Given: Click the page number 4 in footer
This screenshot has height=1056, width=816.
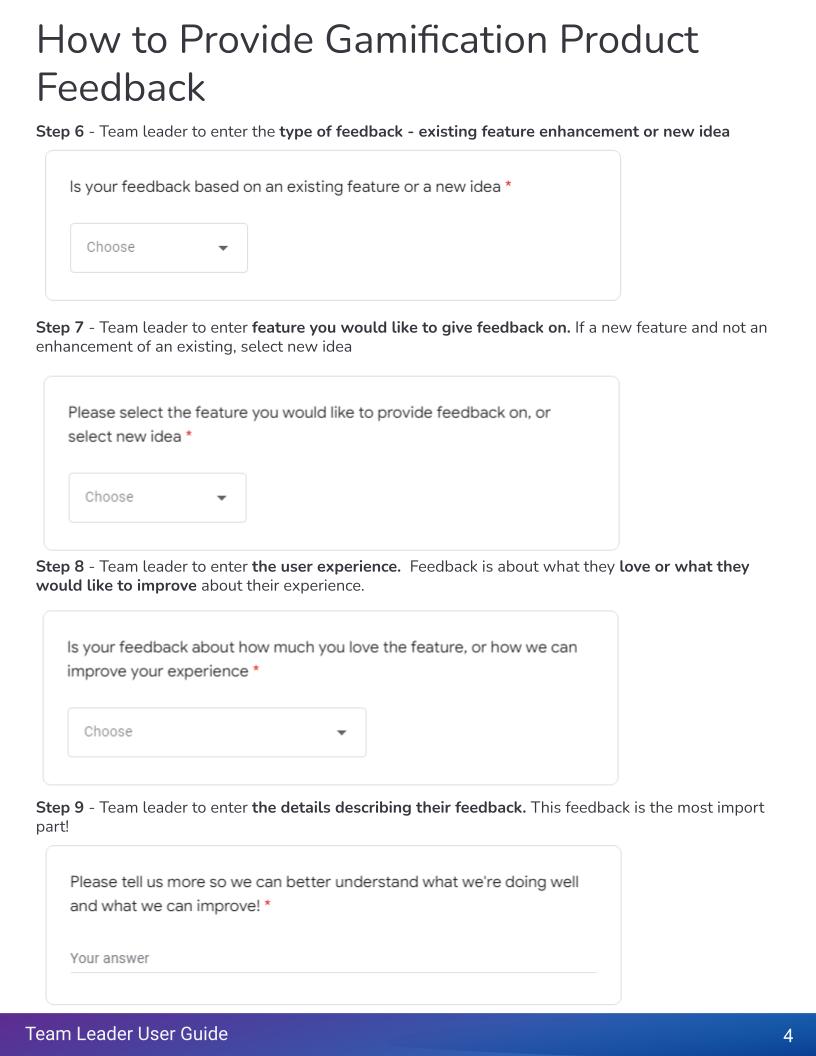Looking at the screenshot, I should point(787,1034).
